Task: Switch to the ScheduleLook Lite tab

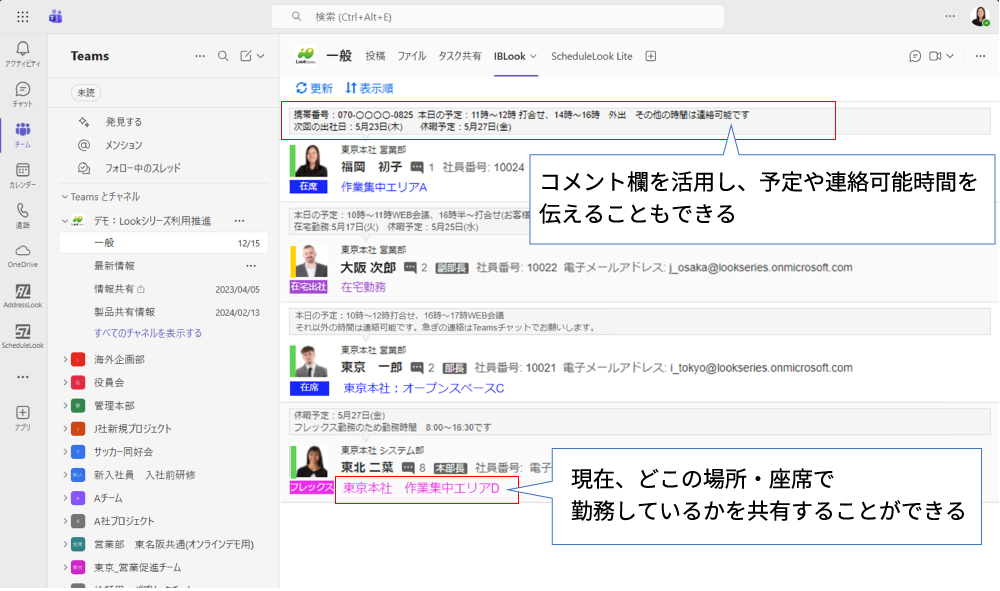Action: pyautogui.click(x=591, y=56)
